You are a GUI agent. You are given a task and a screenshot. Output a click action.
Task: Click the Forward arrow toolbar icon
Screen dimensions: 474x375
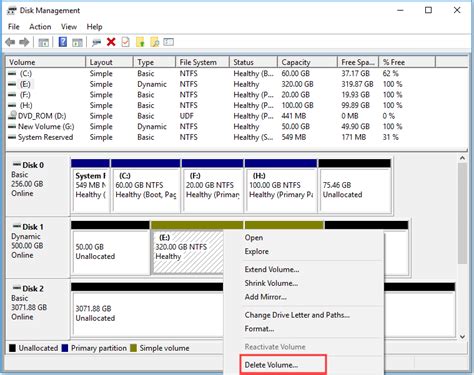tap(24, 42)
